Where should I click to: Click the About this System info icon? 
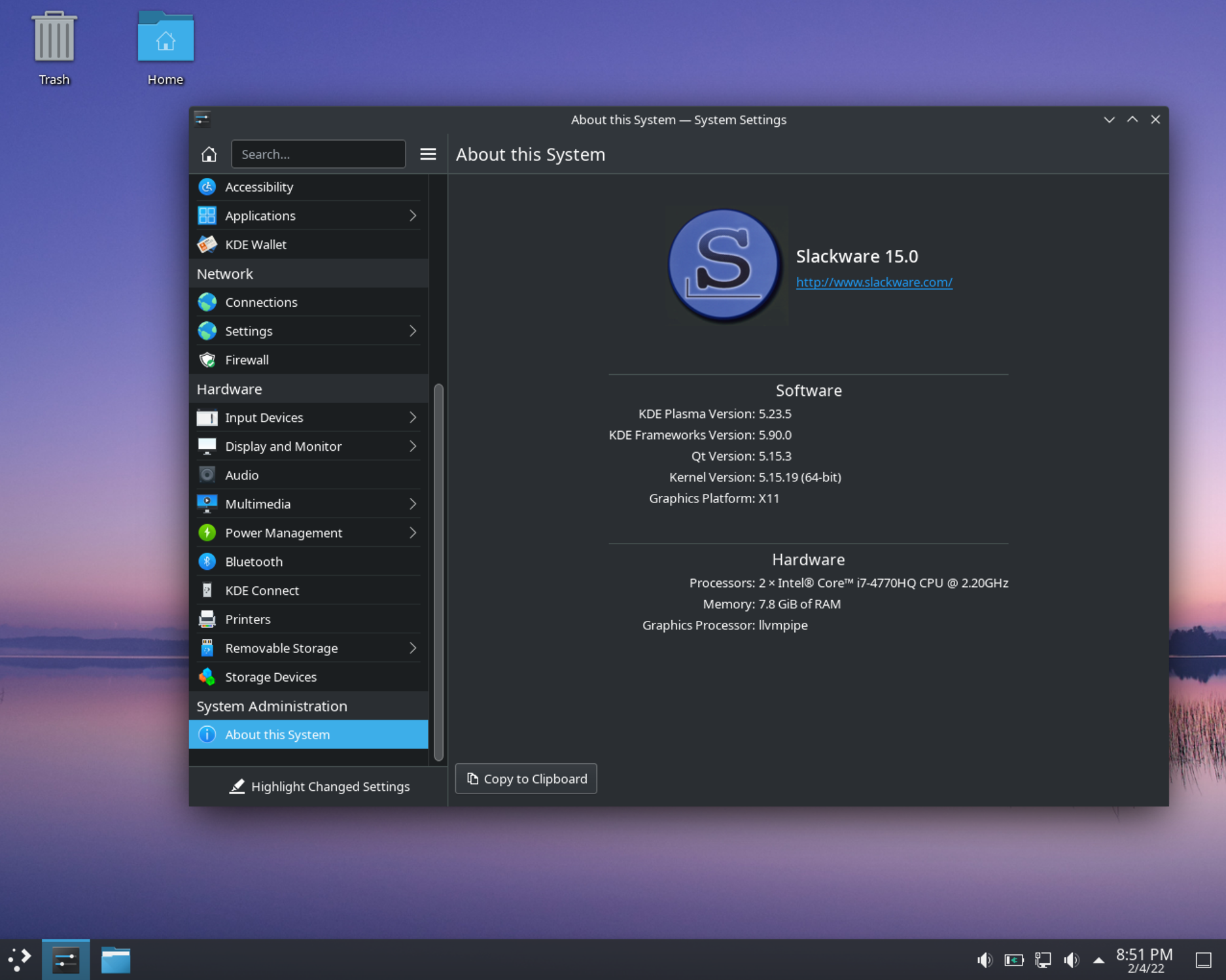(207, 734)
